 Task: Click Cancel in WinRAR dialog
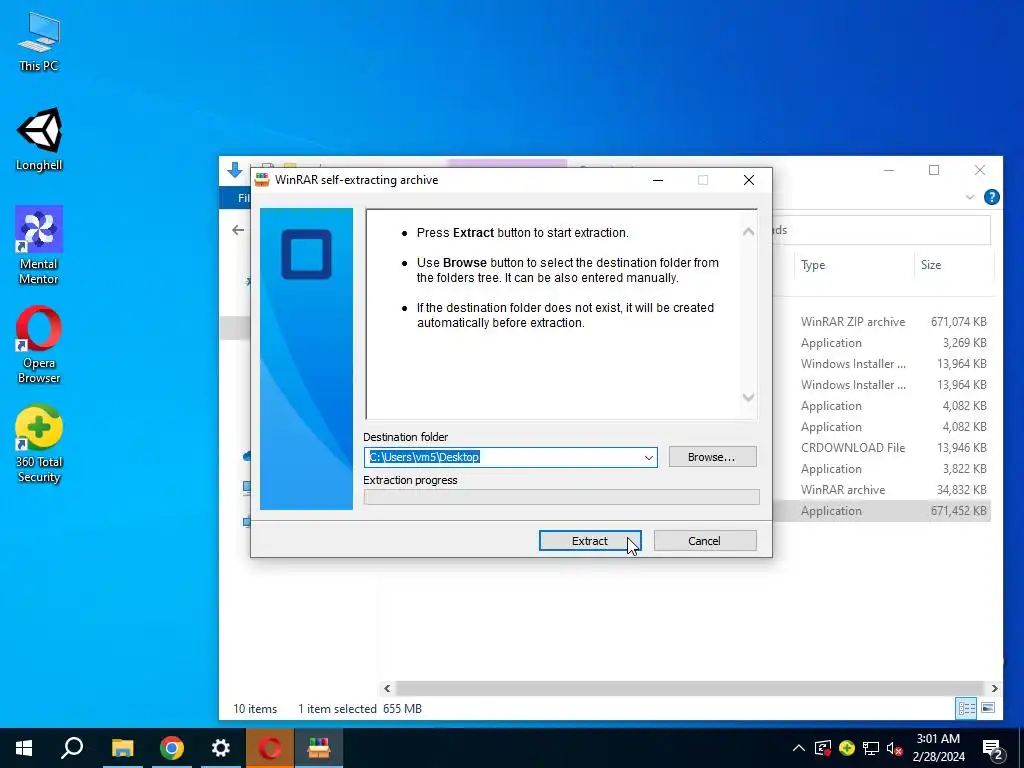(x=705, y=541)
